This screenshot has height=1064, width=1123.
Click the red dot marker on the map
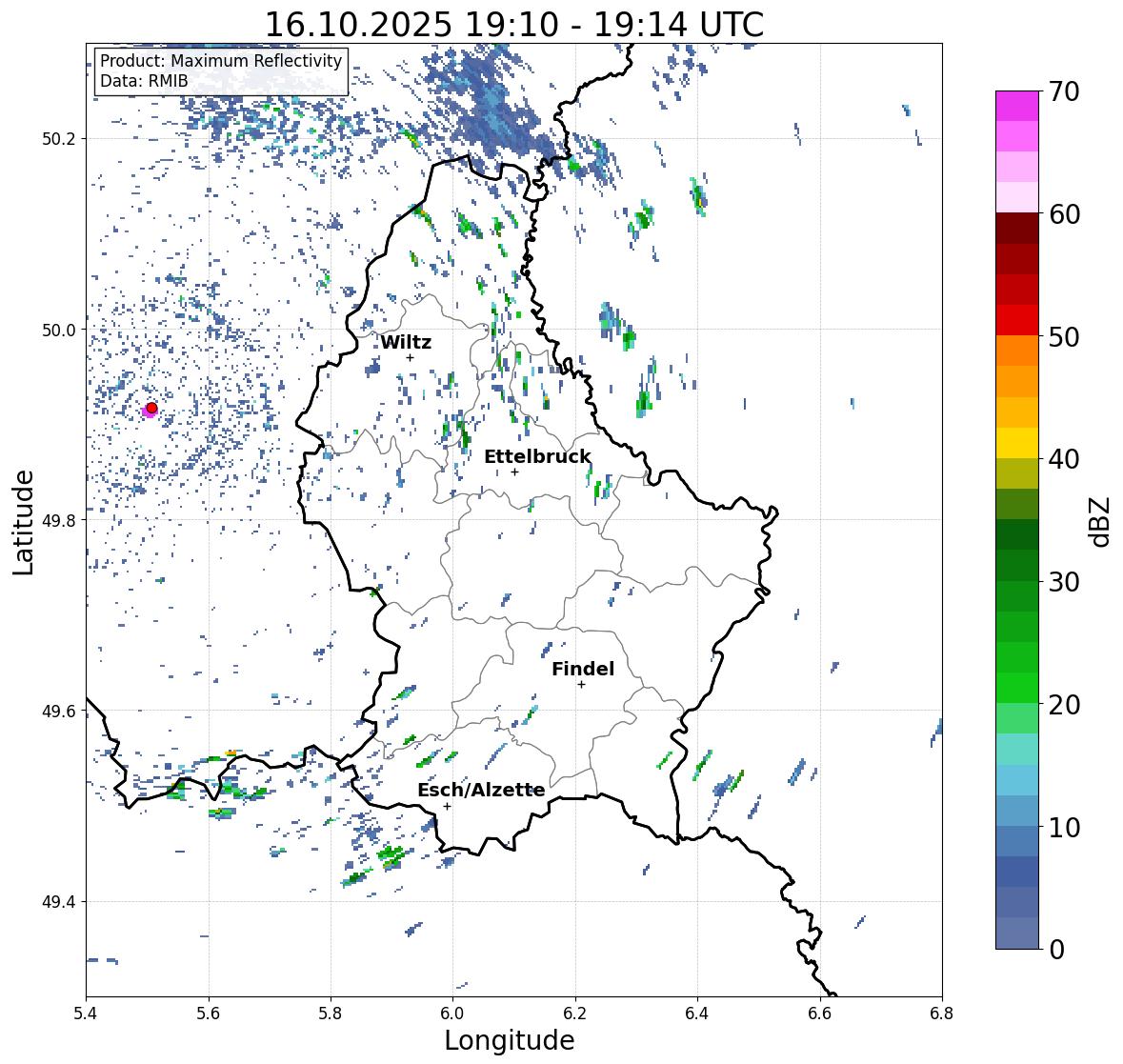point(151,408)
